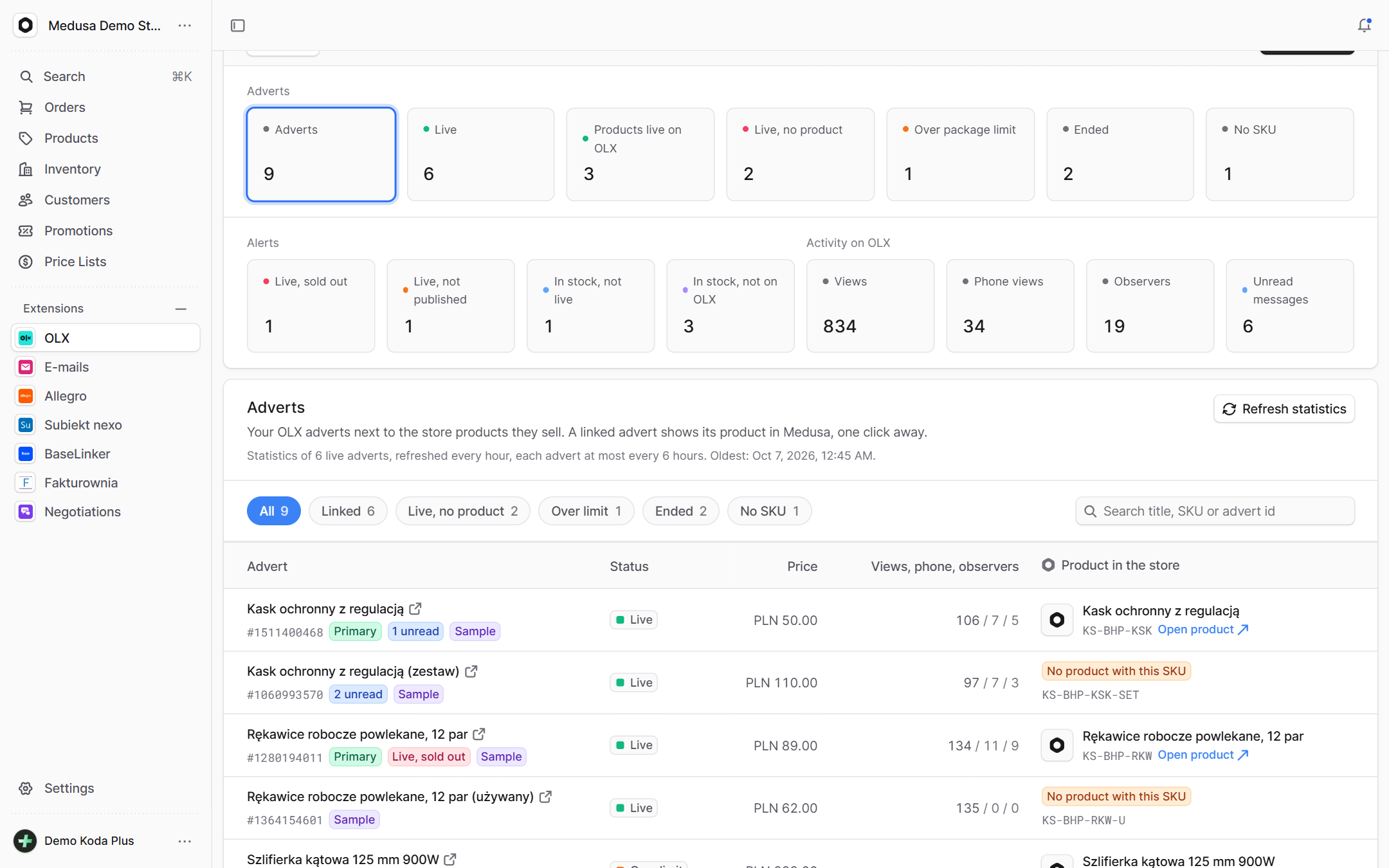
Task: Click the Refresh statistics button
Action: (1284, 409)
